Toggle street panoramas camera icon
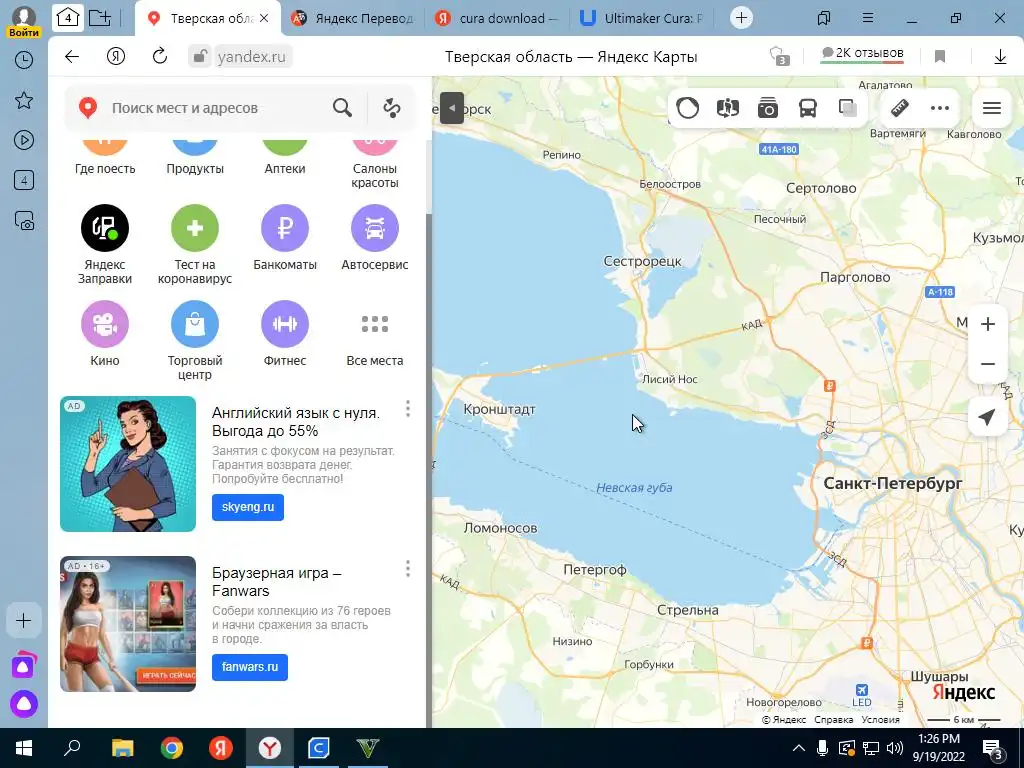 768,108
